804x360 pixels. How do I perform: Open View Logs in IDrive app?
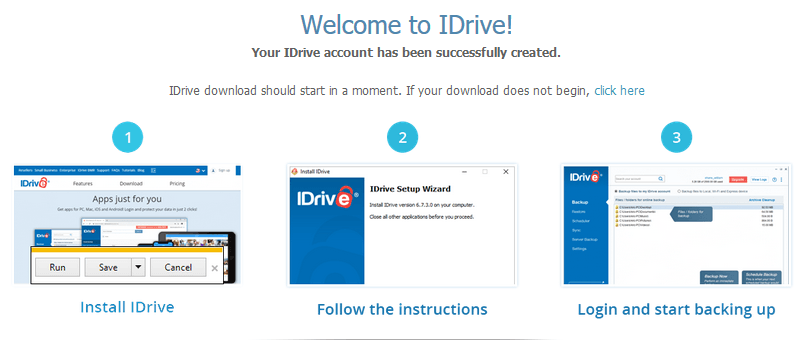coord(759,179)
